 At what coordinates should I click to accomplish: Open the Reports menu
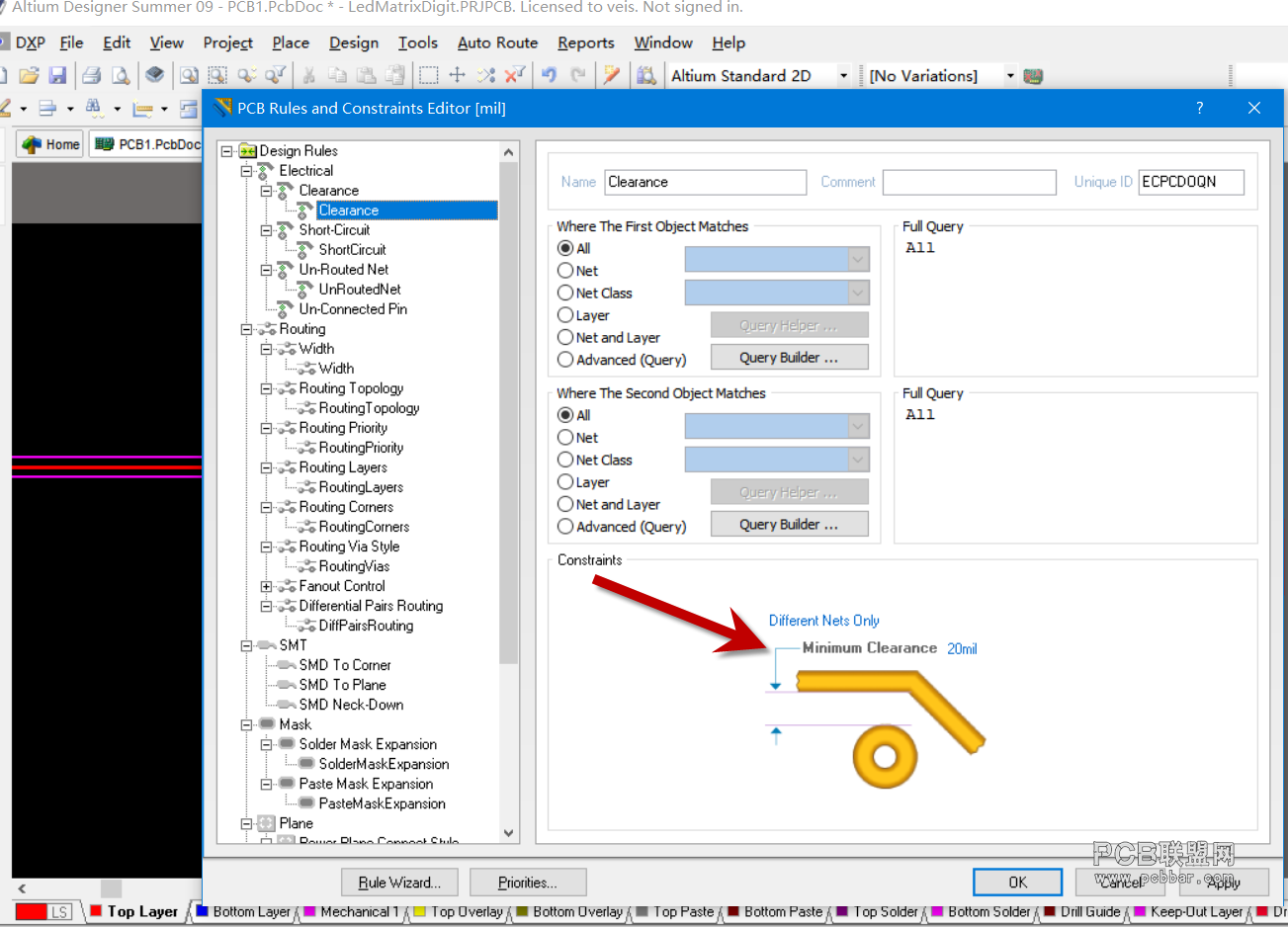coord(586,42)
